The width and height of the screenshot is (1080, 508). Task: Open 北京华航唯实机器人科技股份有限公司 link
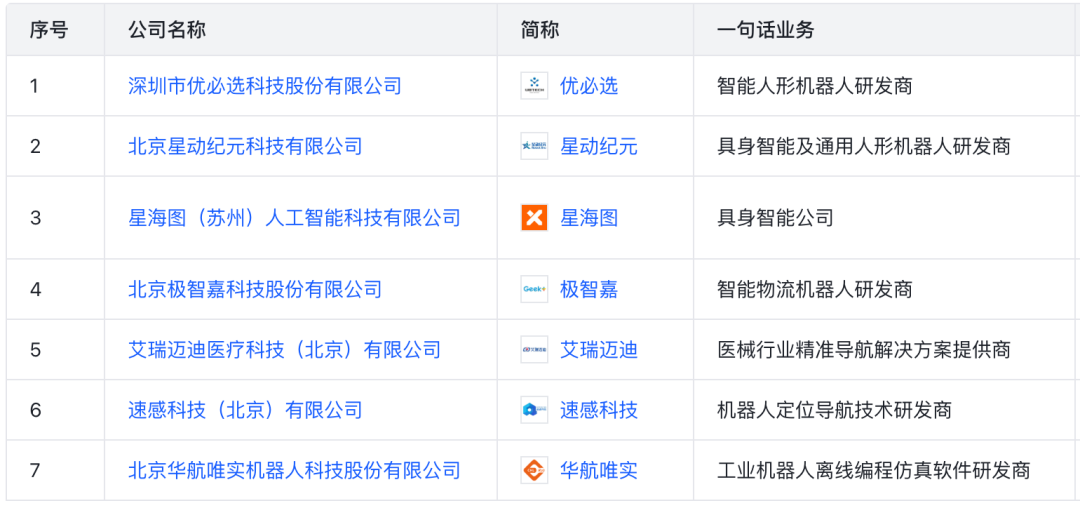pyautogui.click(x=294, y=471)
